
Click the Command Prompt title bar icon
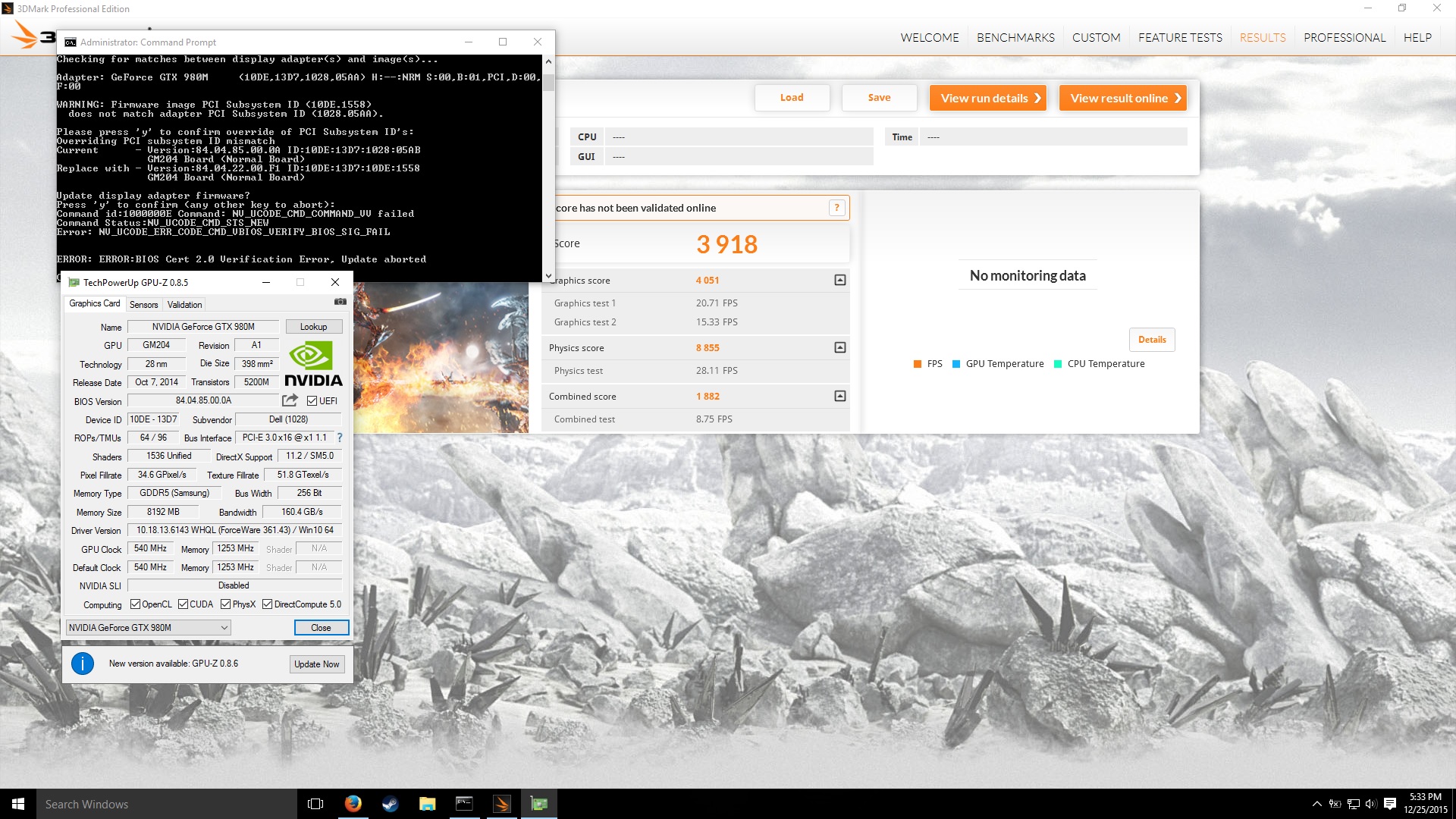pyautogui.click(x=71, y=42)
